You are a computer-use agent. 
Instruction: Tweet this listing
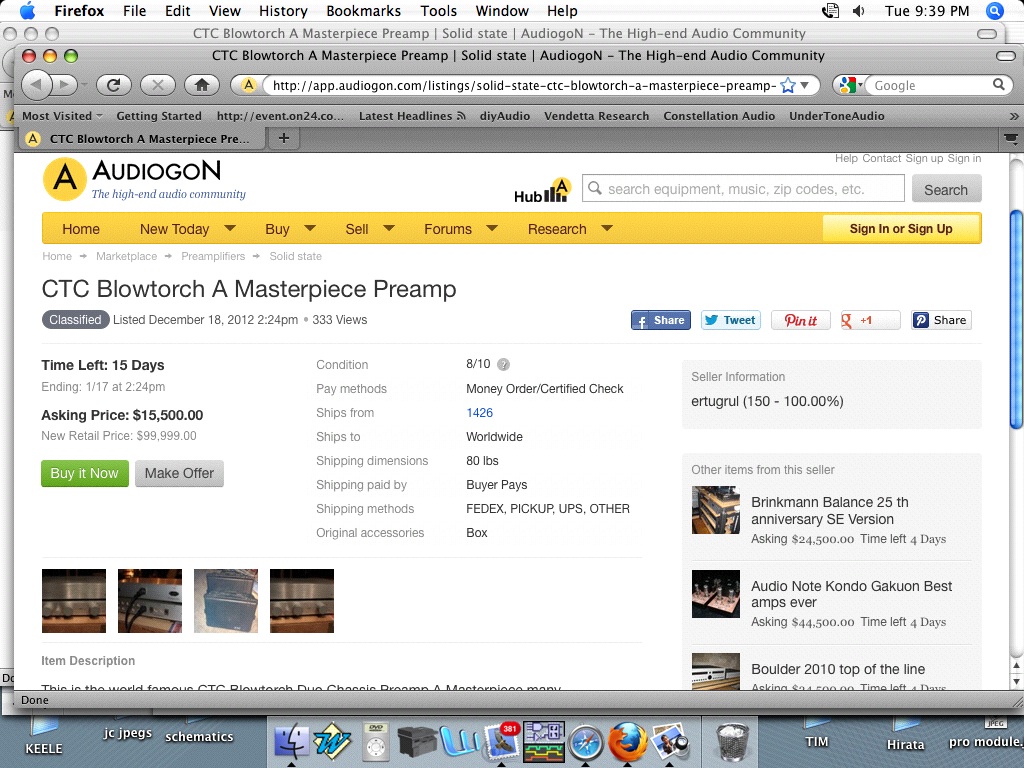click(x=731, y=320)
